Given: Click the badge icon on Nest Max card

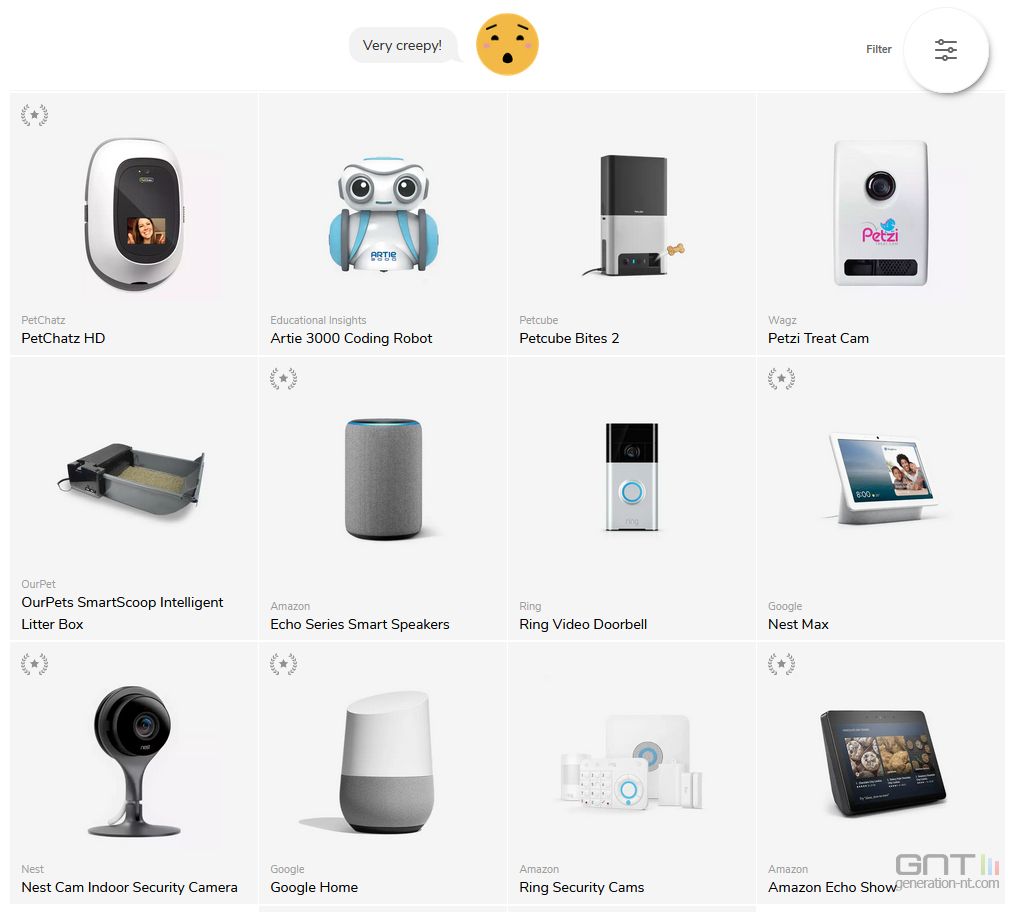Looking at the screenshot, I should pos(782,378).
